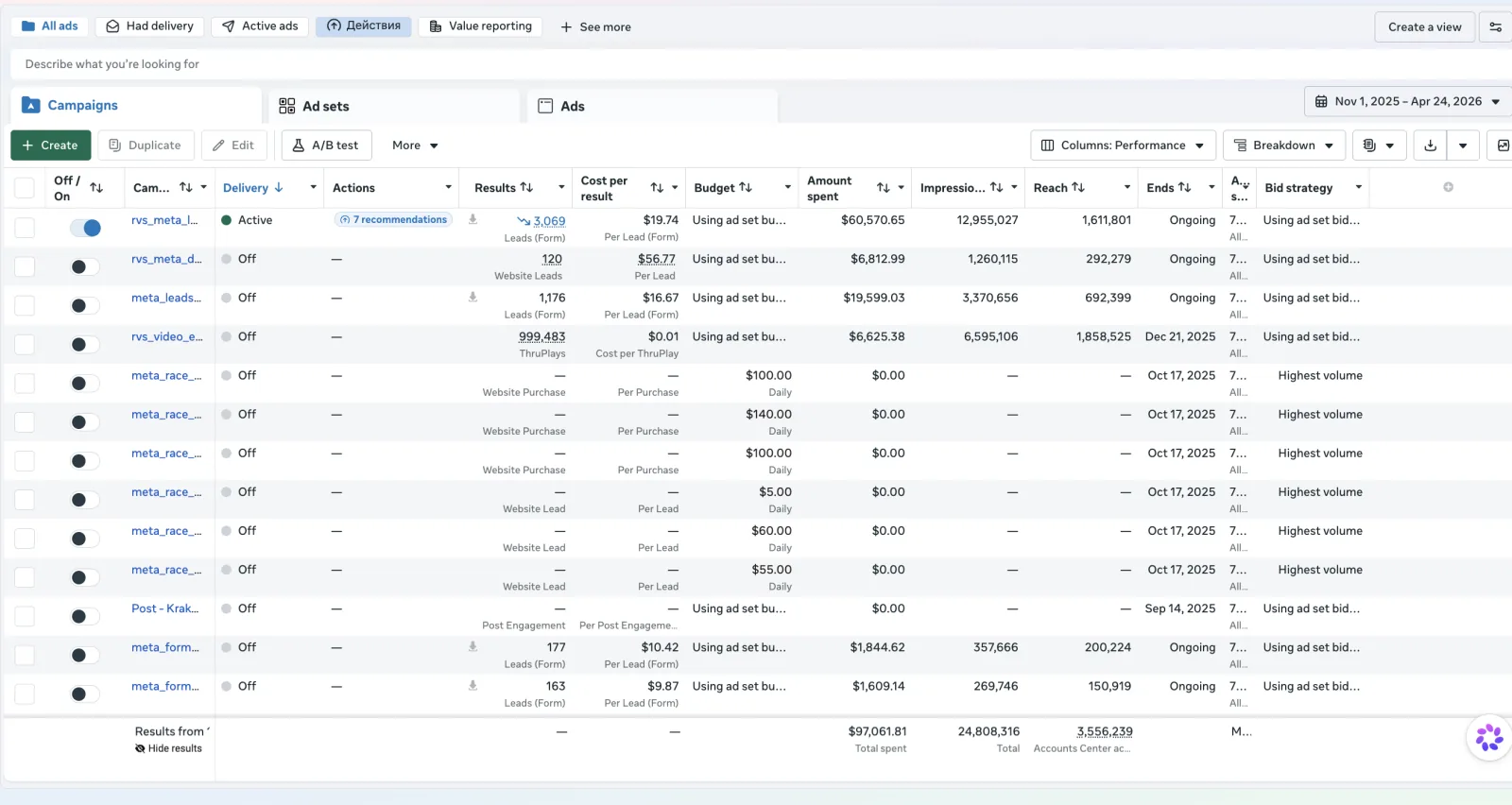Screen dimensions: 1512x805
Task: Click lead download icon in meta_leads row
Action: [x=472, y=297]
